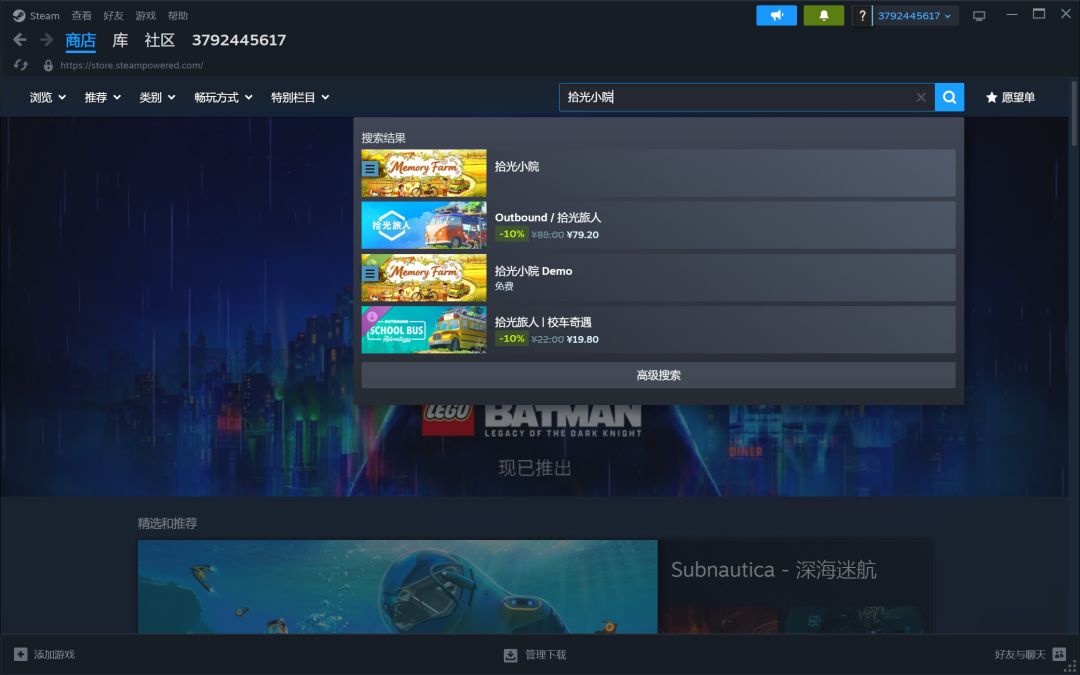Click the download icon by 管理下载

(510, 654)
